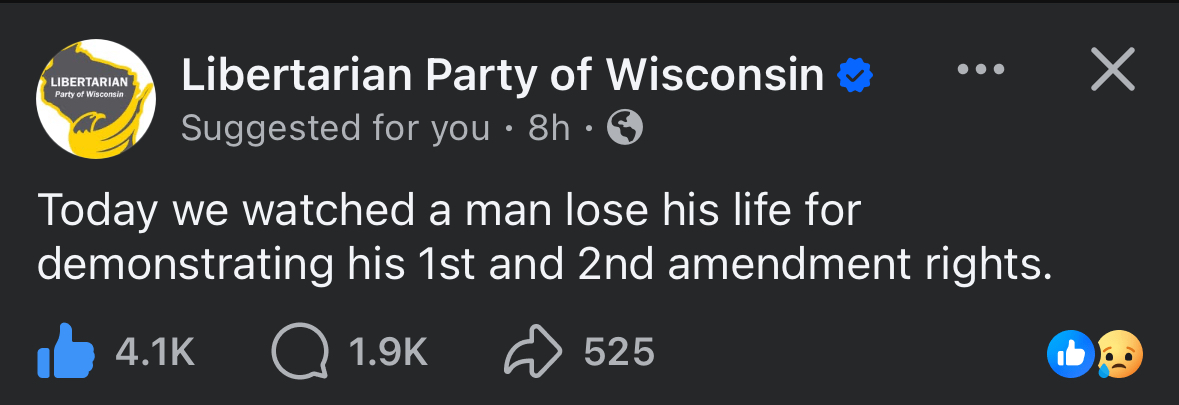Click the blue like reaction emoji
1179x405 pixels.
(1069, 352)
